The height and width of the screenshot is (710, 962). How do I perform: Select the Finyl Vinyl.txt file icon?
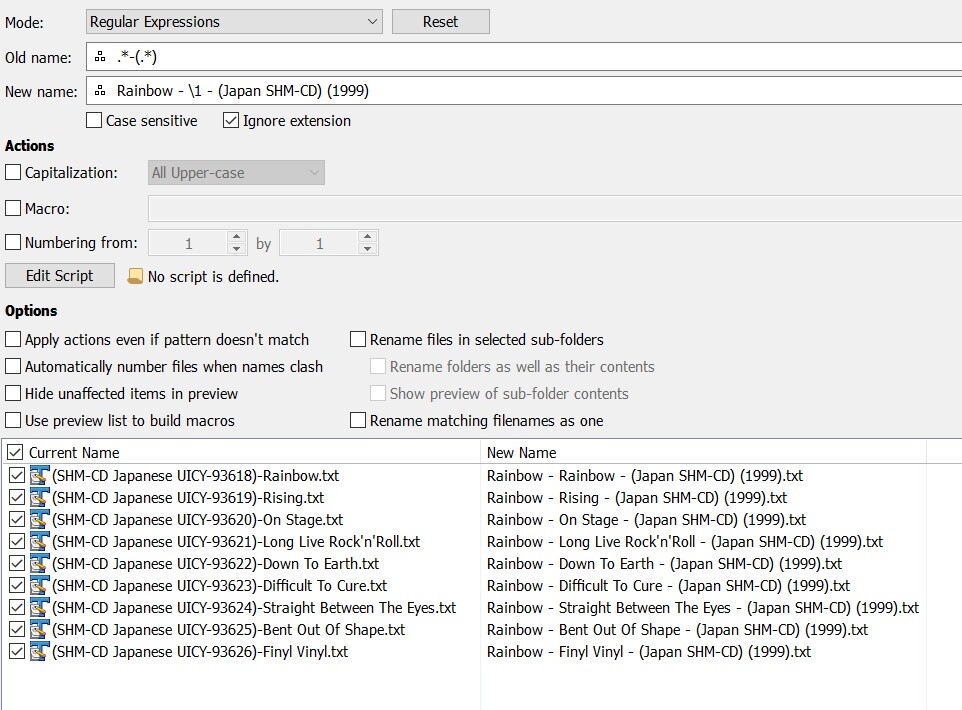tap(39, 651)
